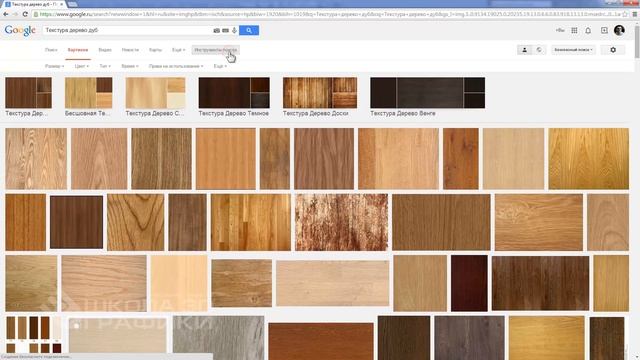
Task: Open the rusty peeling wood texture thumbnail
Action: (341, 222)
